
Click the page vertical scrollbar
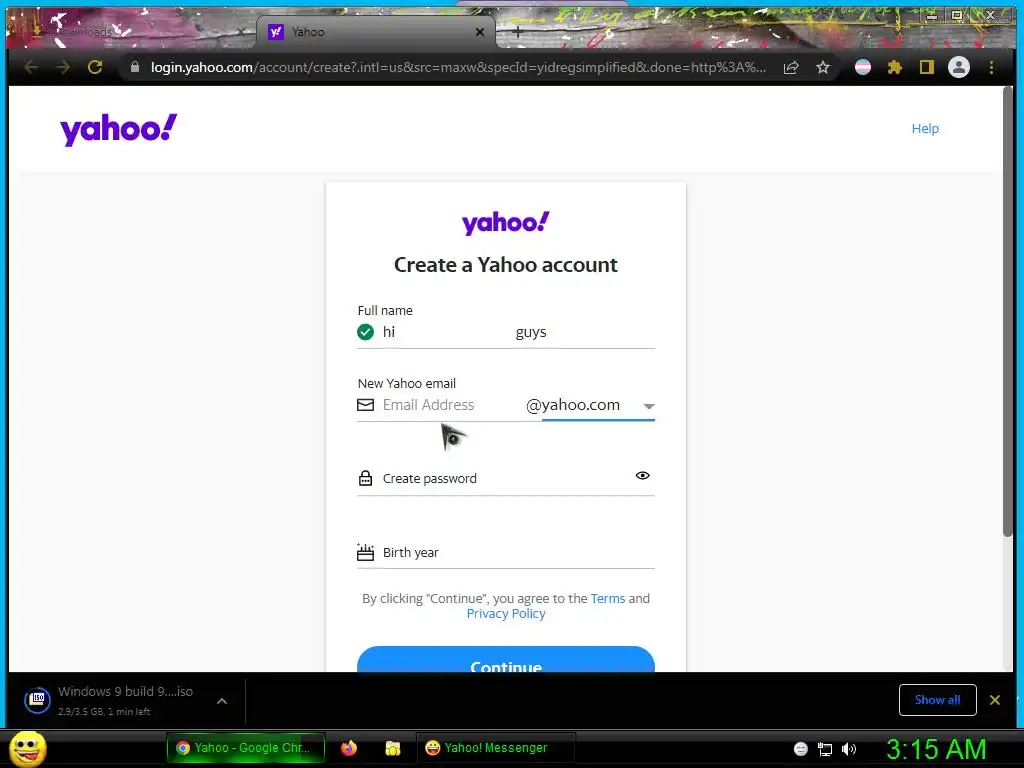tap(1007, 313)
